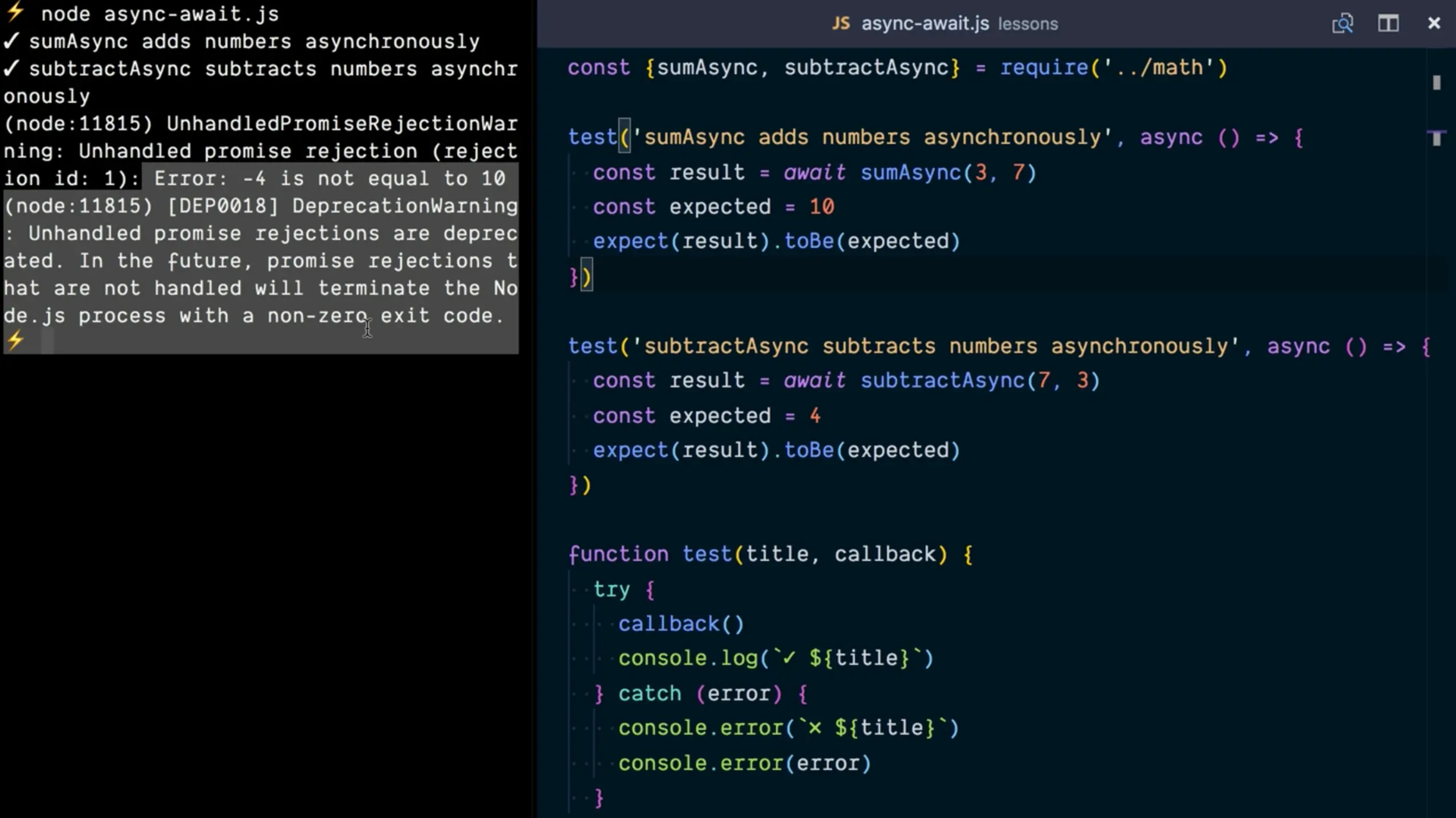The image size is (1456, 818).
Task: Select the async-await.js tab title
Action: coord(925,23)
